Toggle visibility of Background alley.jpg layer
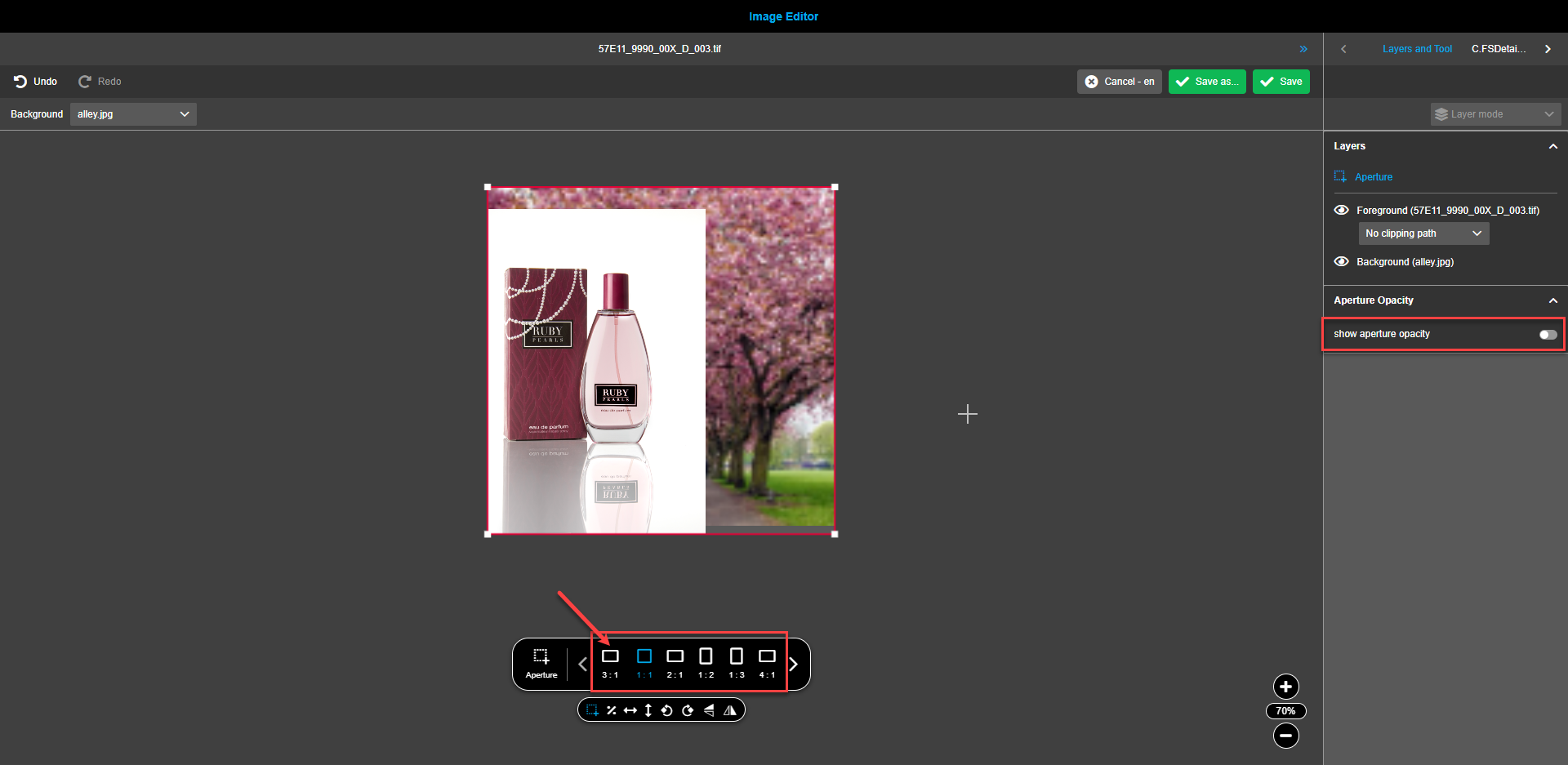 (1341, 261)
